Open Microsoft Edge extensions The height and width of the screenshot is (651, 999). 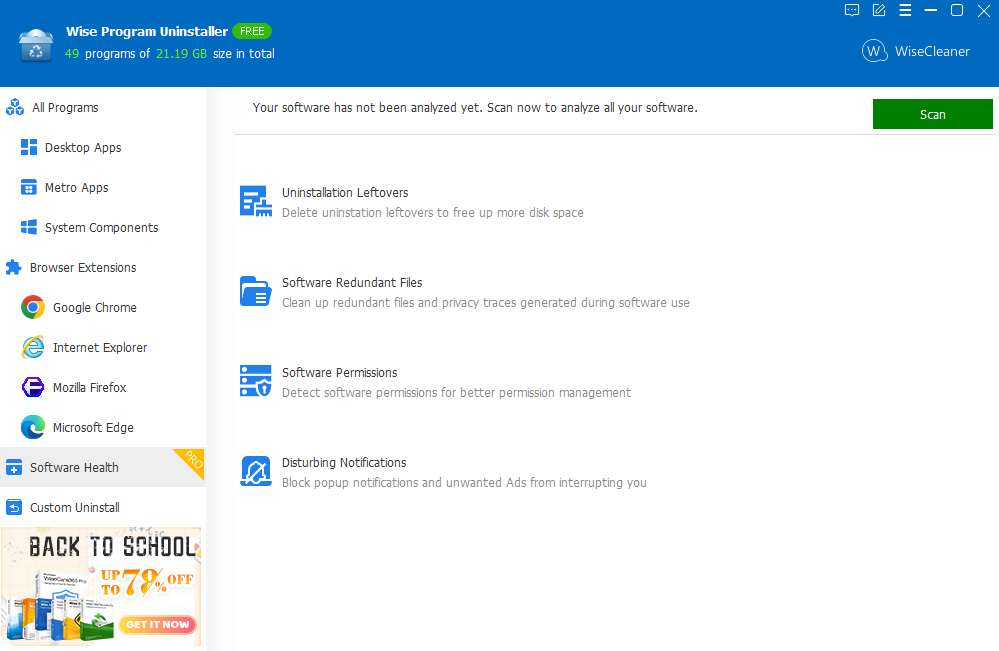click(92, 428)
